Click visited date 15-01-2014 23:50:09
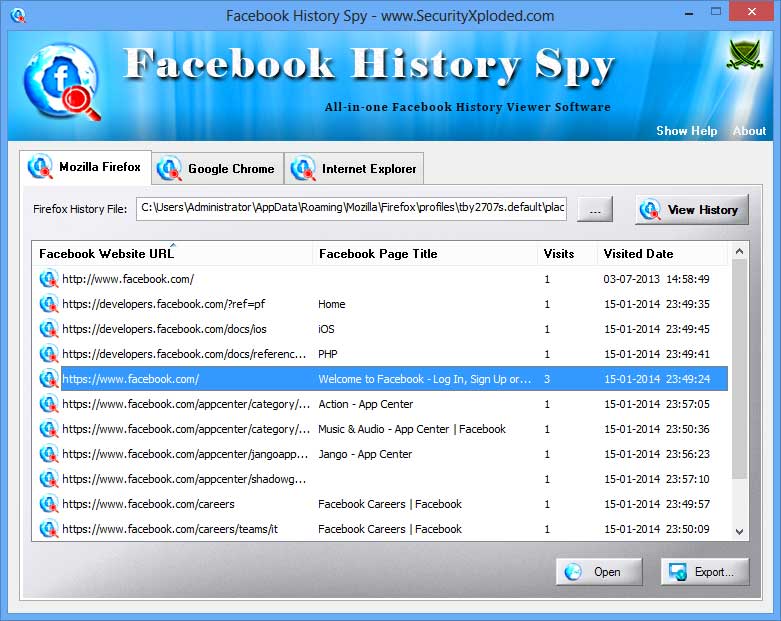The height and width of the screenshot is (621, 781). [x=656, y=529]
